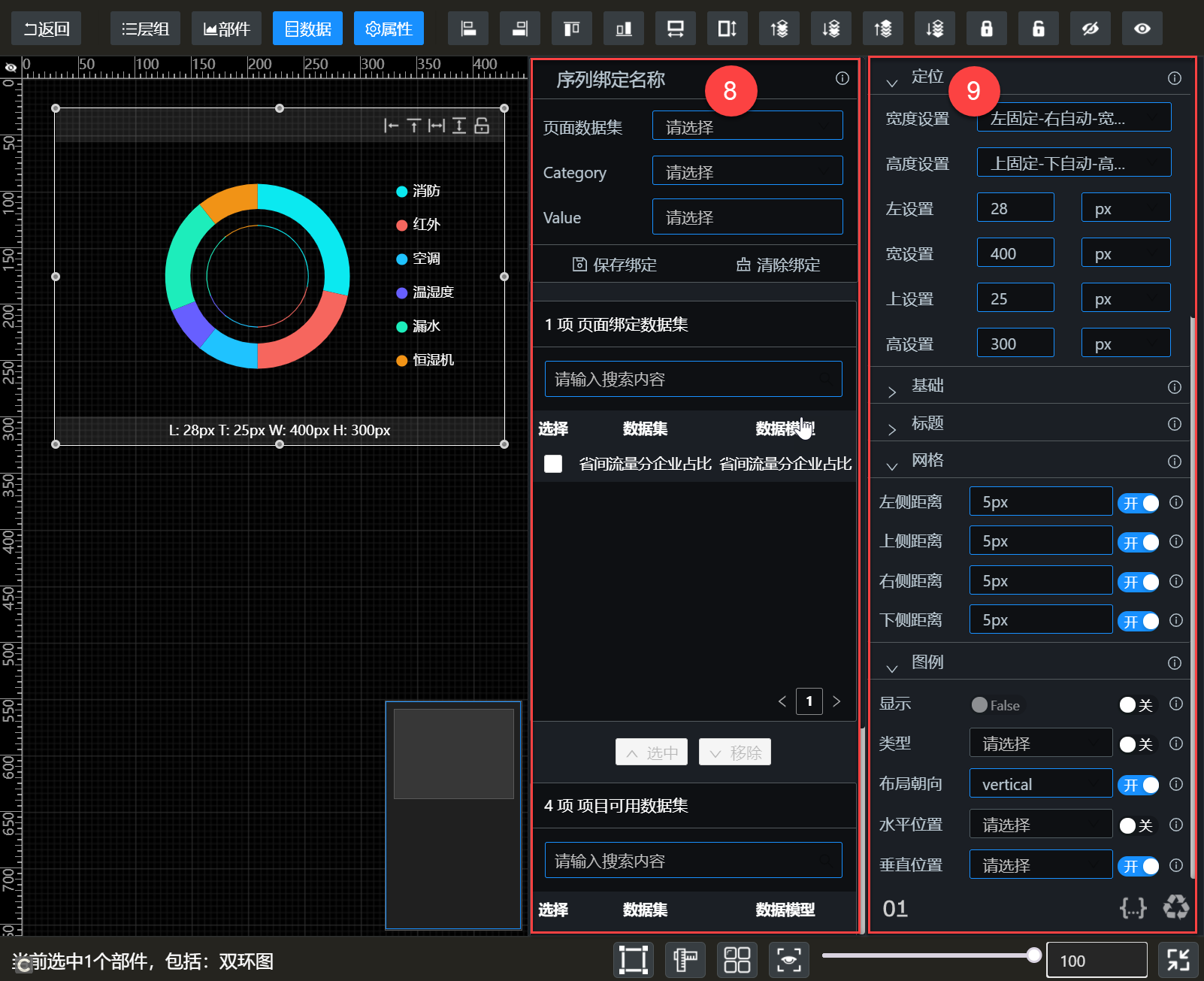
Task: Click the unlock icon on chart component
Action: (482, 126)
